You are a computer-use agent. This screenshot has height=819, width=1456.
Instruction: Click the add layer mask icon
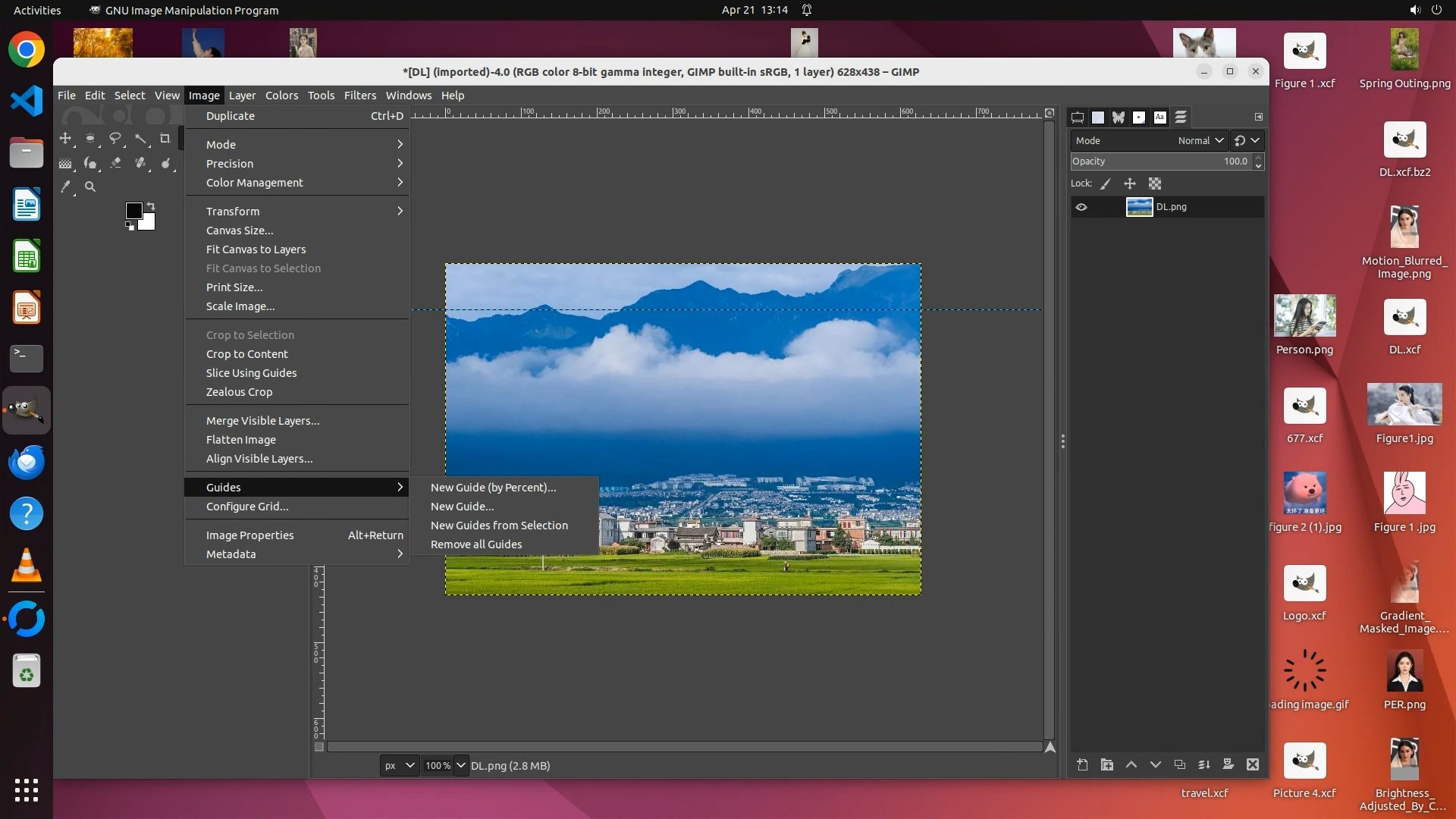point(1228,765)
